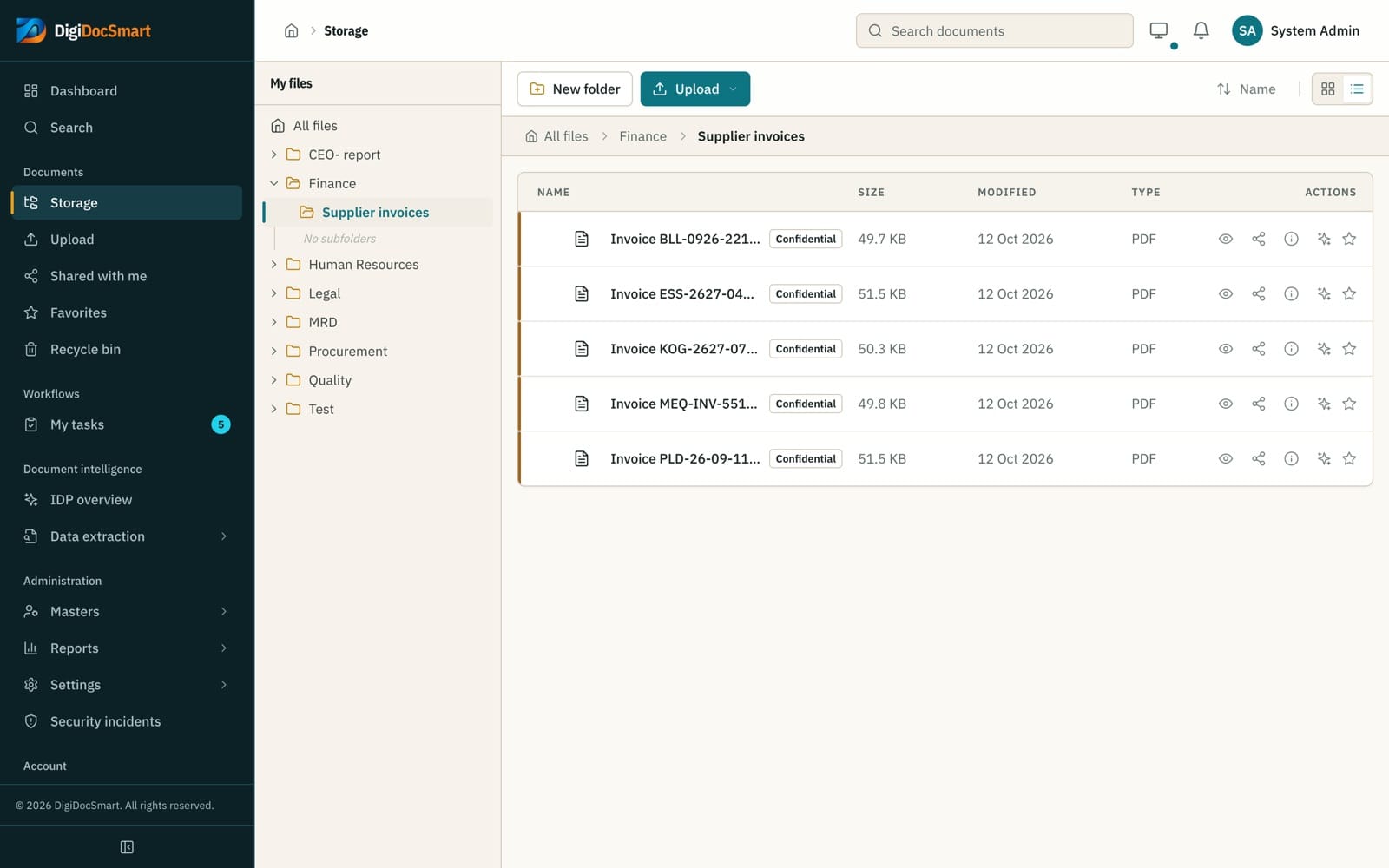Viewport: 1389px width, 868px height.
Task: Preview Invoice BLL-0926-221 with the eye icon
Action: 1225,239
